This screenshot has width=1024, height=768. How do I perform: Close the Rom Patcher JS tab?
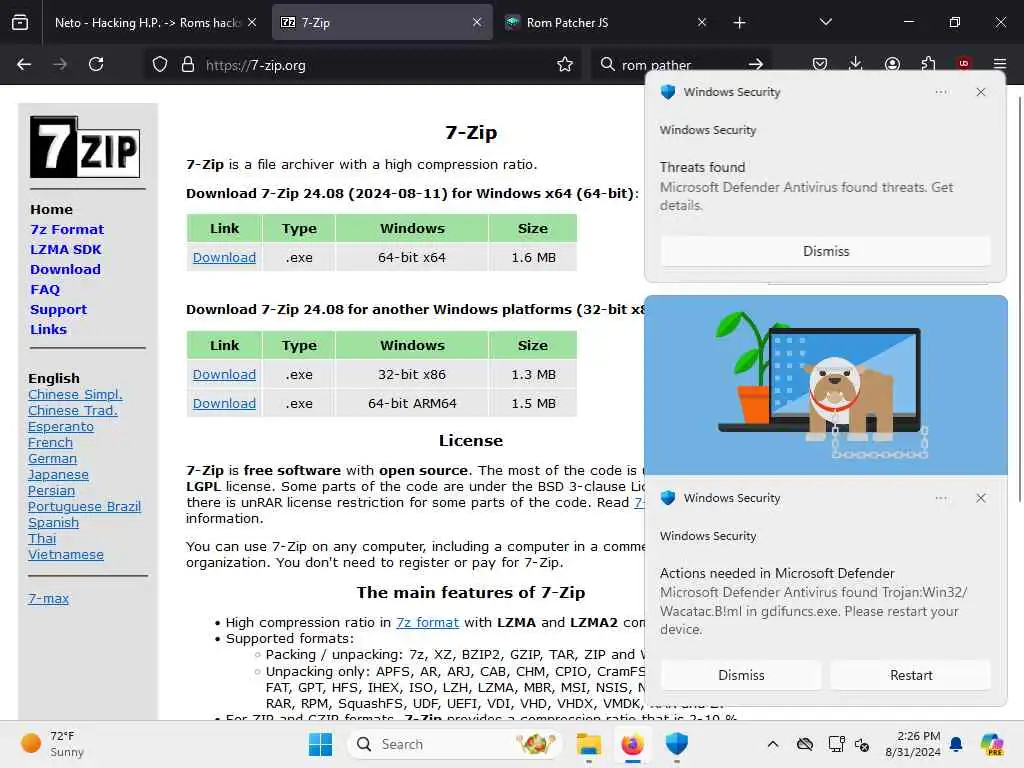coord(702,23)
